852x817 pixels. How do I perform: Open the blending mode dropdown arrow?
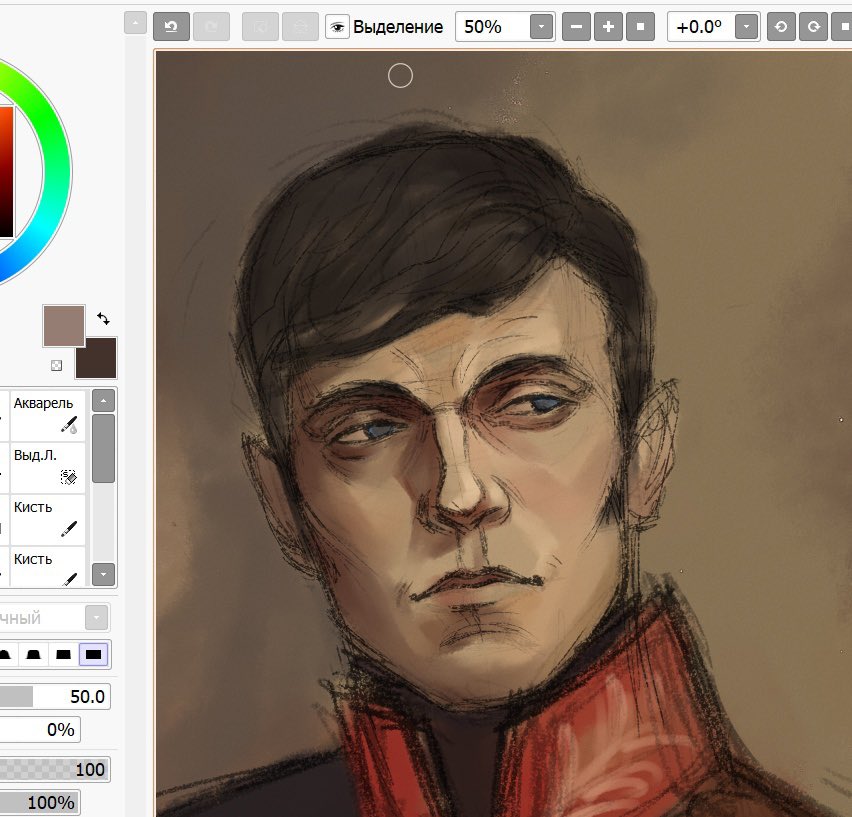(97, 618)
